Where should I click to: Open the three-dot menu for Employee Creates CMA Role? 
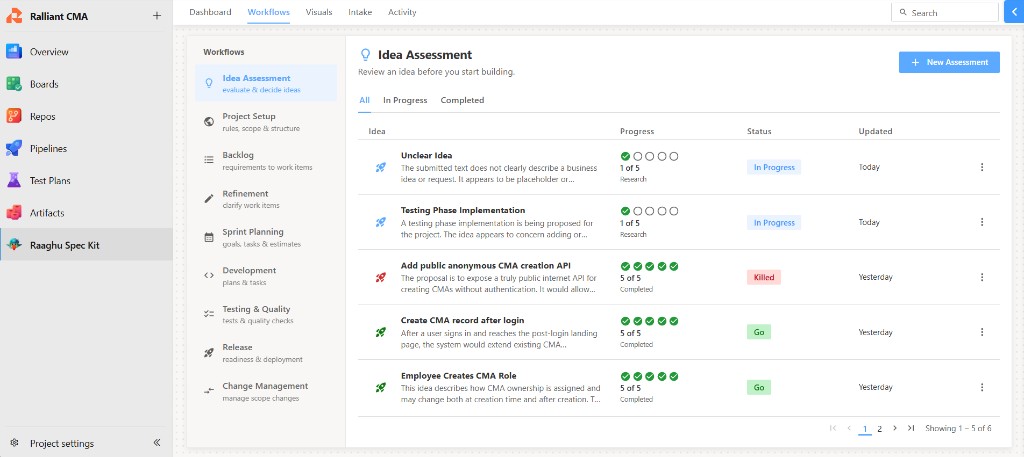pos(982,387)
